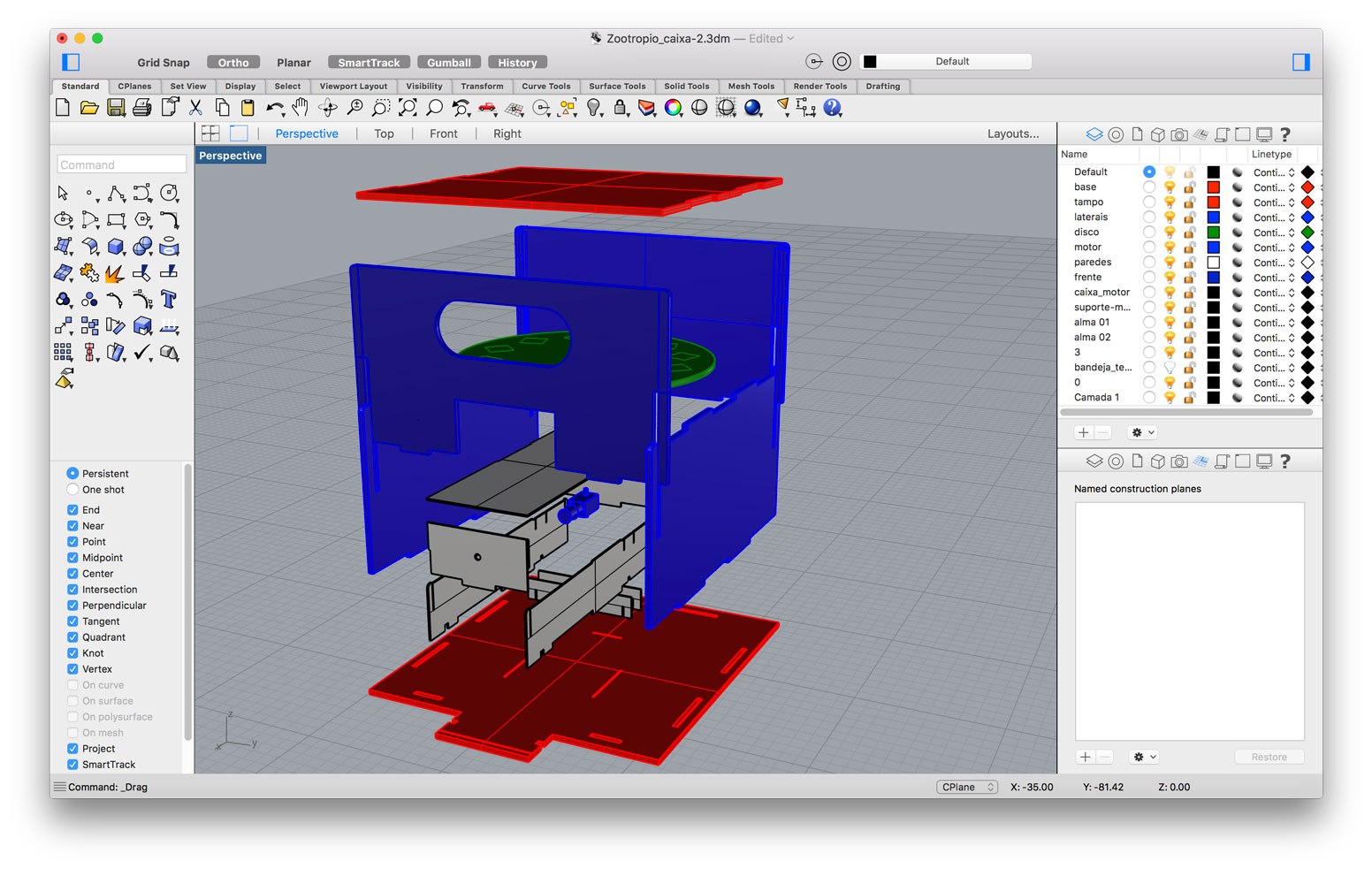1372x869 pixels.
Task: Select the Polyline tool
Action: [116, 194]
